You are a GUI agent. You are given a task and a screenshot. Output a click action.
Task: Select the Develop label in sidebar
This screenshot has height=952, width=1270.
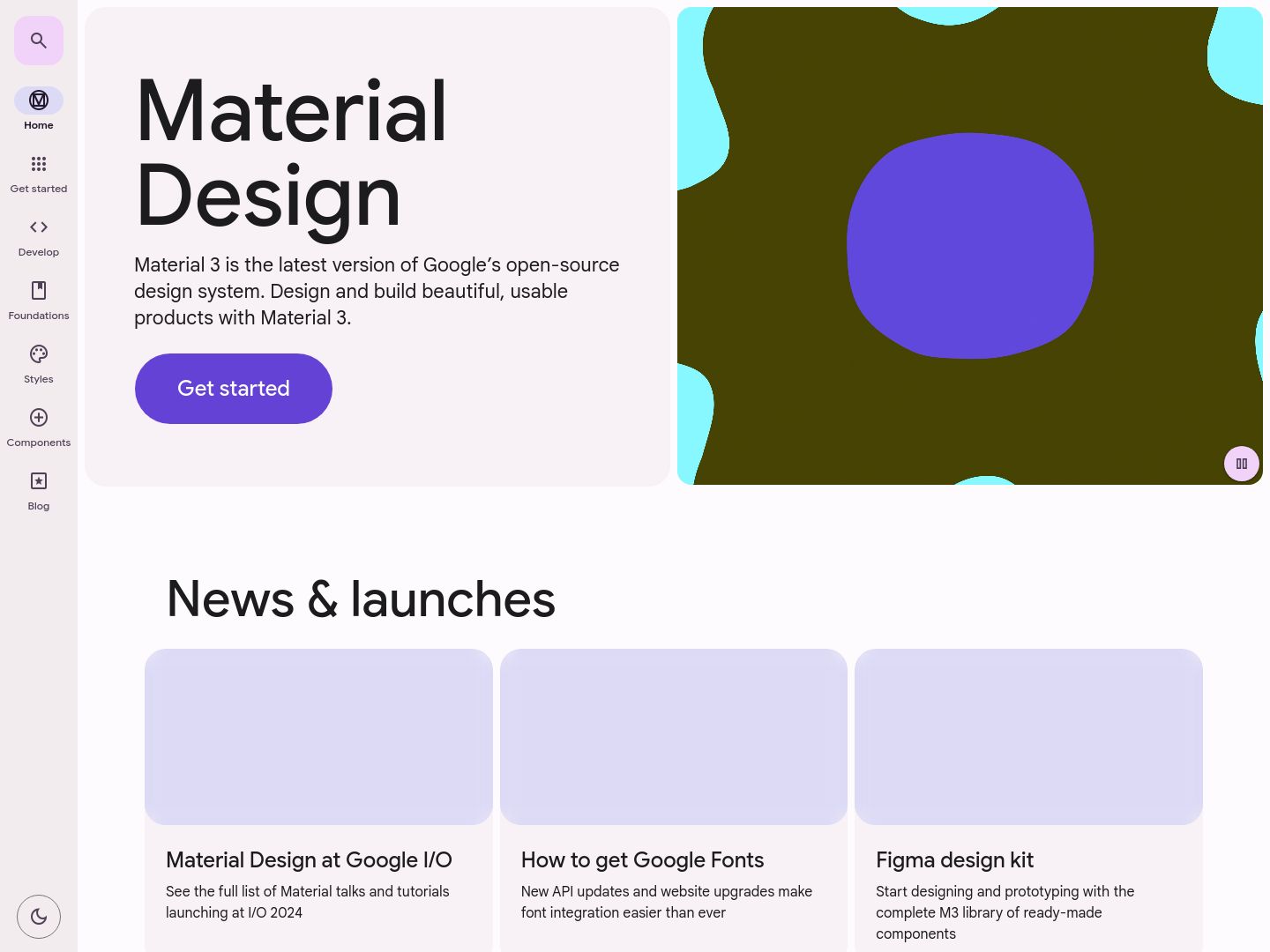(x=39, y=252)
